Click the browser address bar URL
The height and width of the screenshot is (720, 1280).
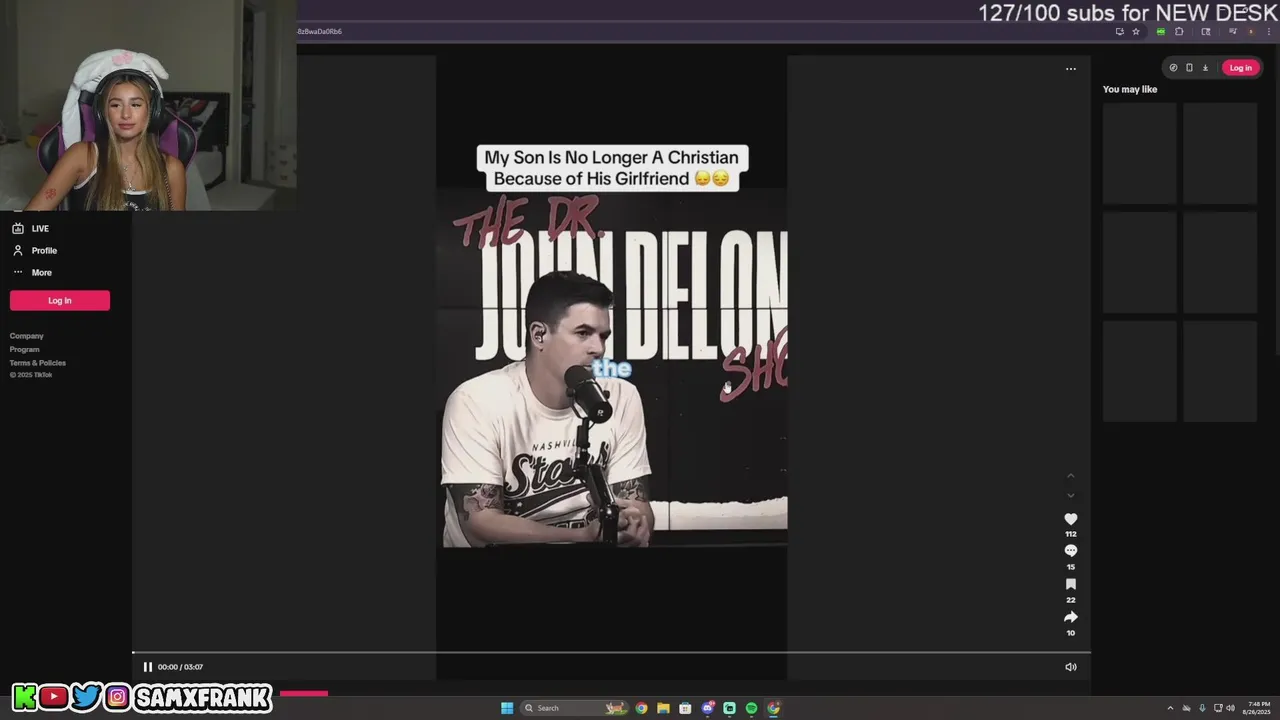[320, 31]
